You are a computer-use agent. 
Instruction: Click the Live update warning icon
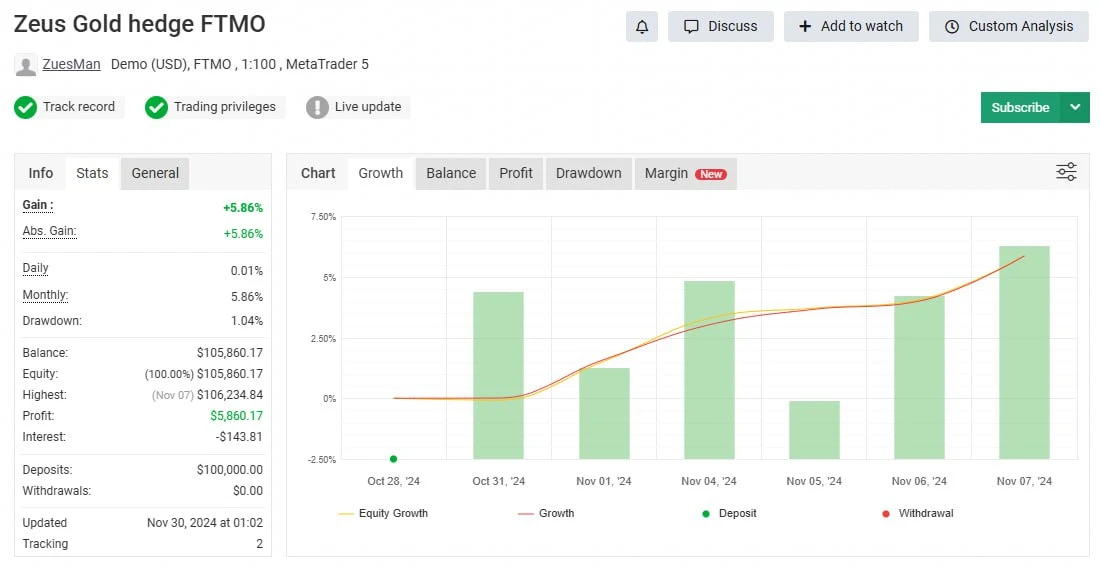[317, 107]
